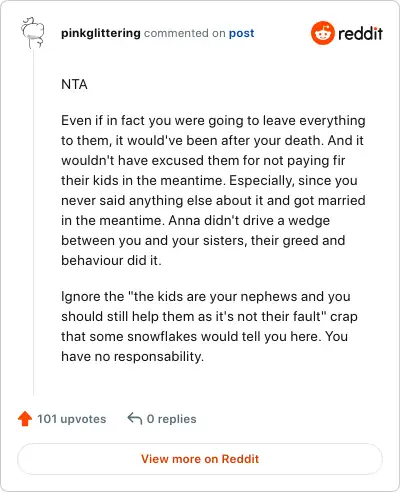400x492 pixels.
Task: Click the word "snowflakes" in the comment
Action: (x=162, y=336)
